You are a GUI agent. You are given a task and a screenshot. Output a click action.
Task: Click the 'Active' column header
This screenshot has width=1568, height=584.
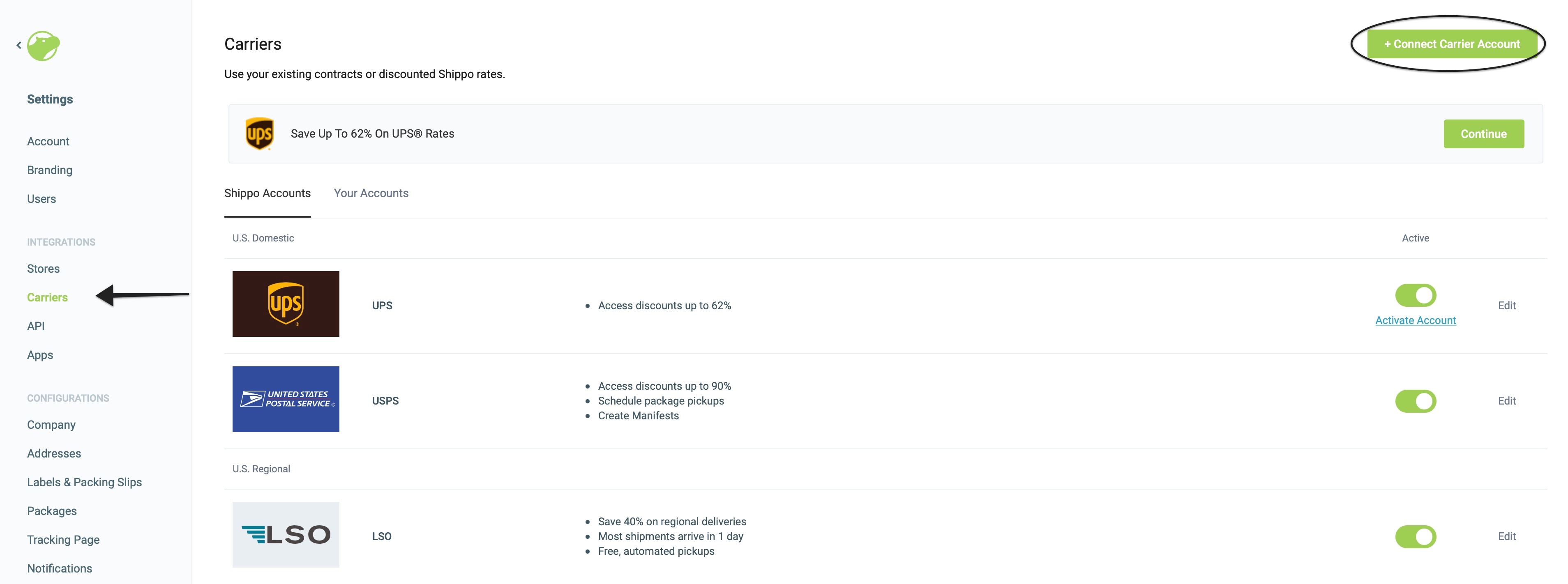point(1415,238)
